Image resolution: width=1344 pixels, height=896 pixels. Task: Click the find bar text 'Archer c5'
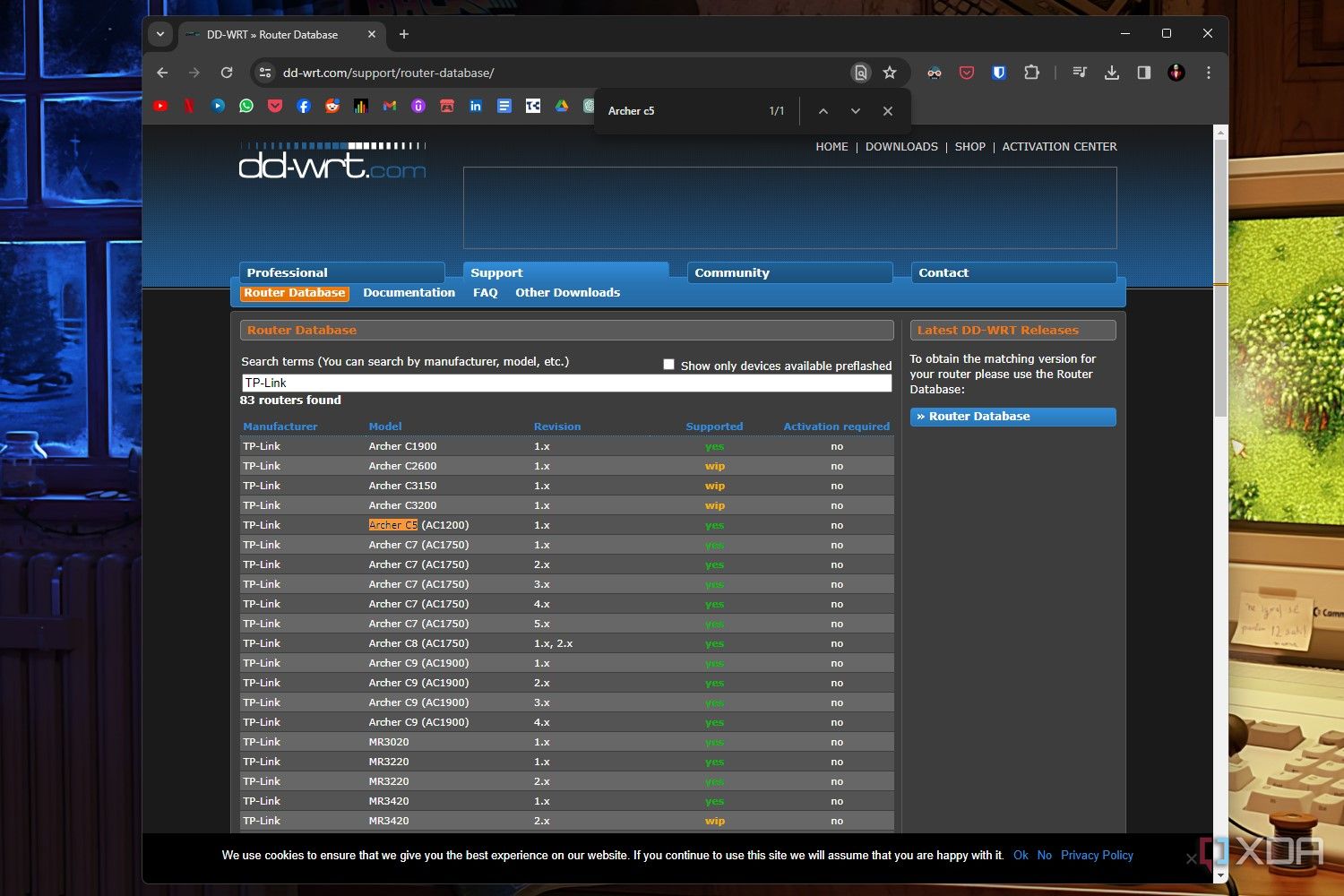(631, 111)
